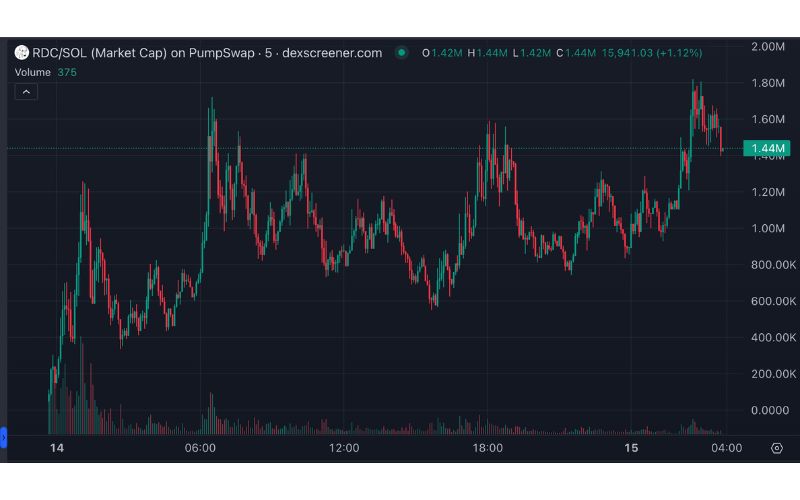800x500 pixels.
Task: Click the 200.00K price axis label
Action: pyautogui.click(x=773, y=374)
